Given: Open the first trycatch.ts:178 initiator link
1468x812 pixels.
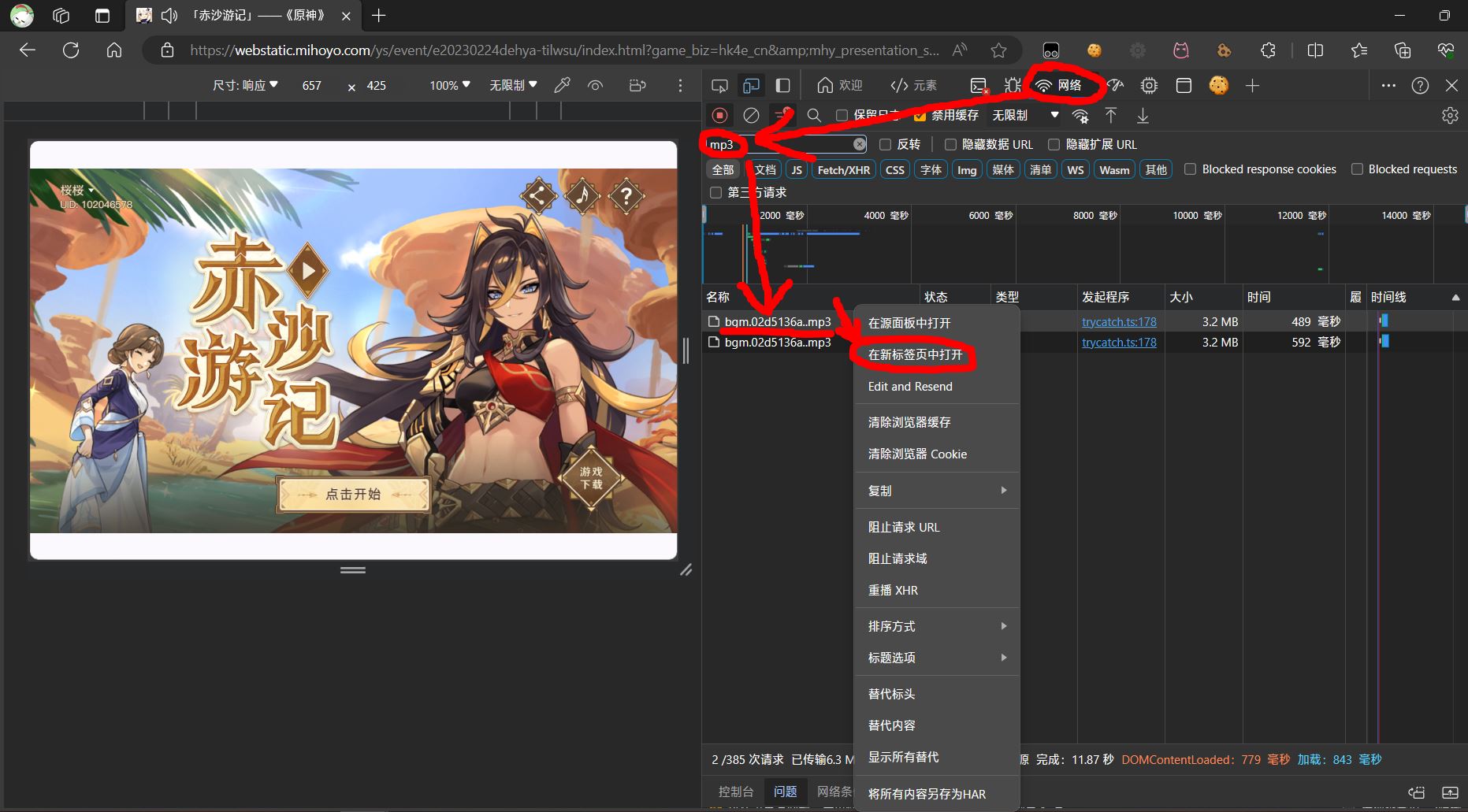Looking at the screenshot, I should (x=1119, y=322).
